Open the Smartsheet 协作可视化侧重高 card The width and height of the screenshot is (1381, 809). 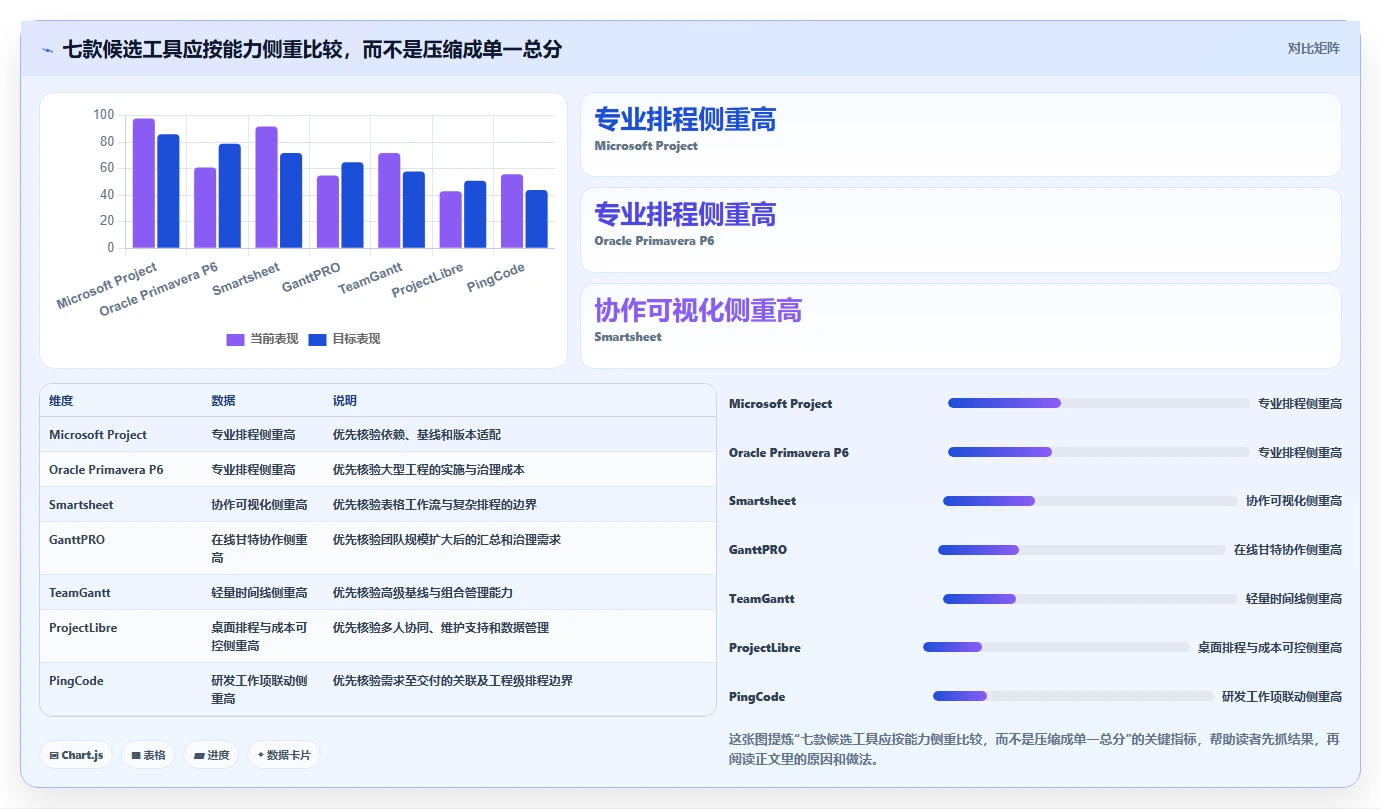point(960,326)
